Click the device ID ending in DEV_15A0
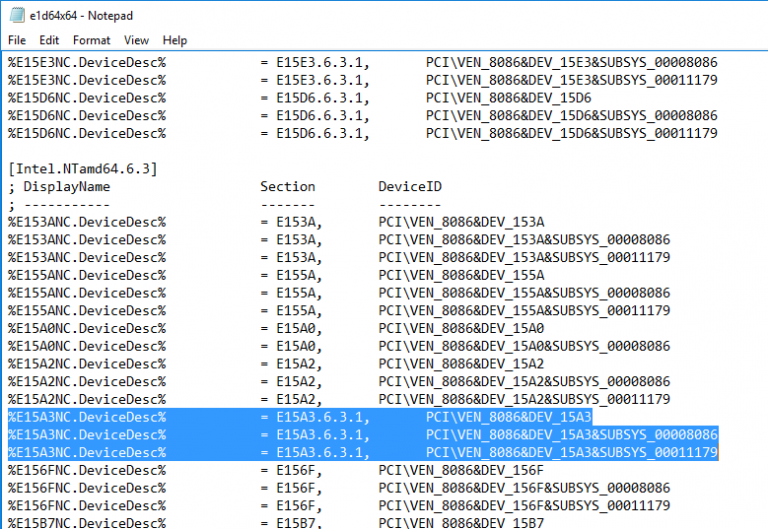 pyautogui.click(x=461, y=328)
